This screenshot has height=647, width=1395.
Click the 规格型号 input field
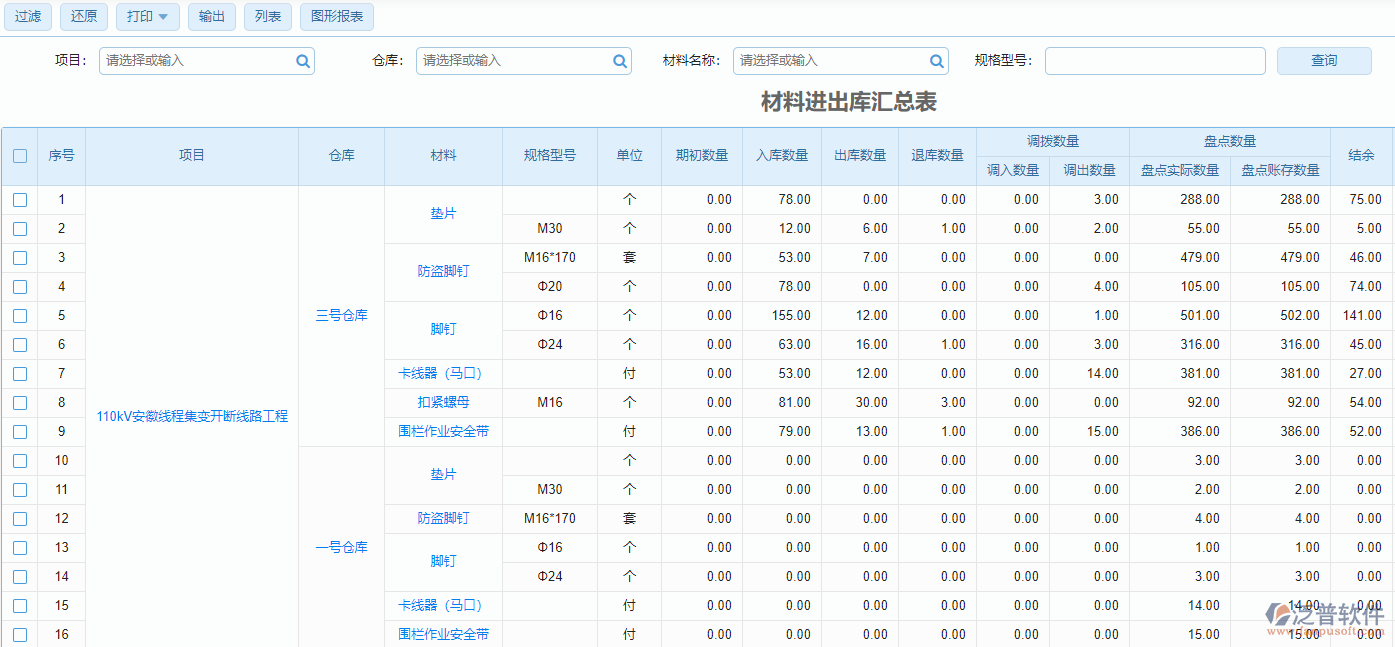(x=1155, y=60)
